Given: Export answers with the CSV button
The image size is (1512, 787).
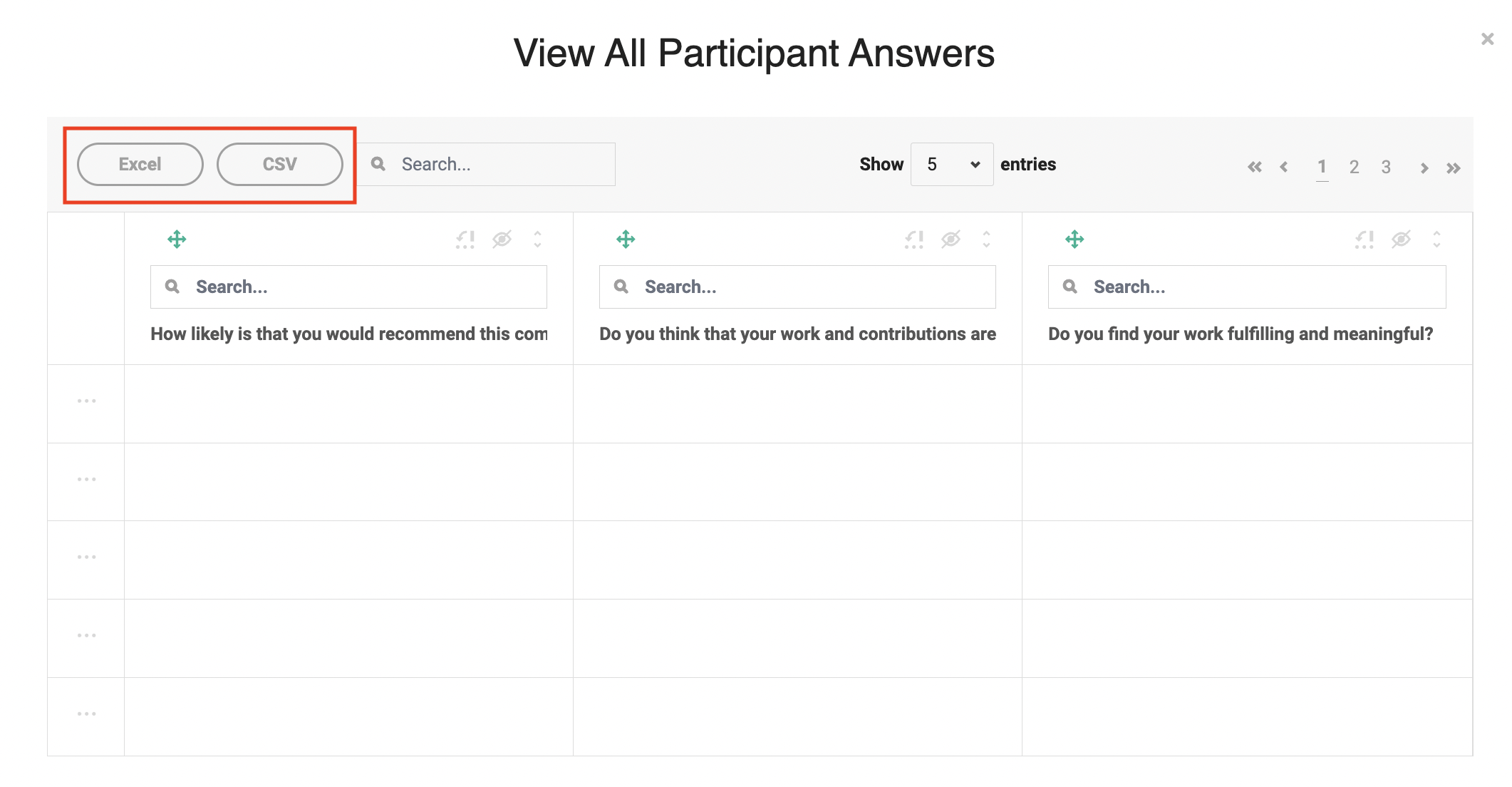Looking at the screenshot, I should (x=280, y=164).
